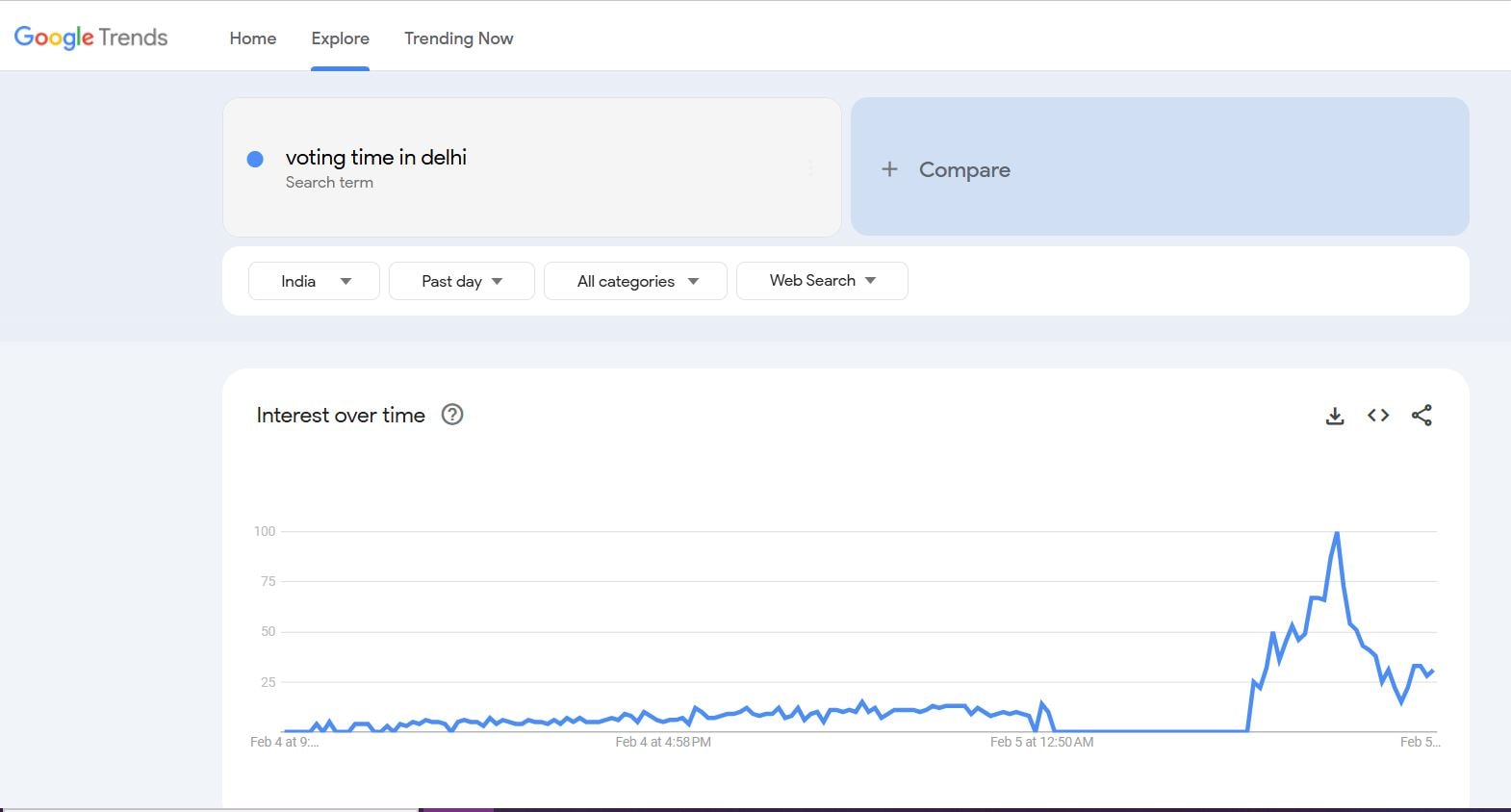Open the Trending Now tab
1511x812 pixels.
point(458,38)
